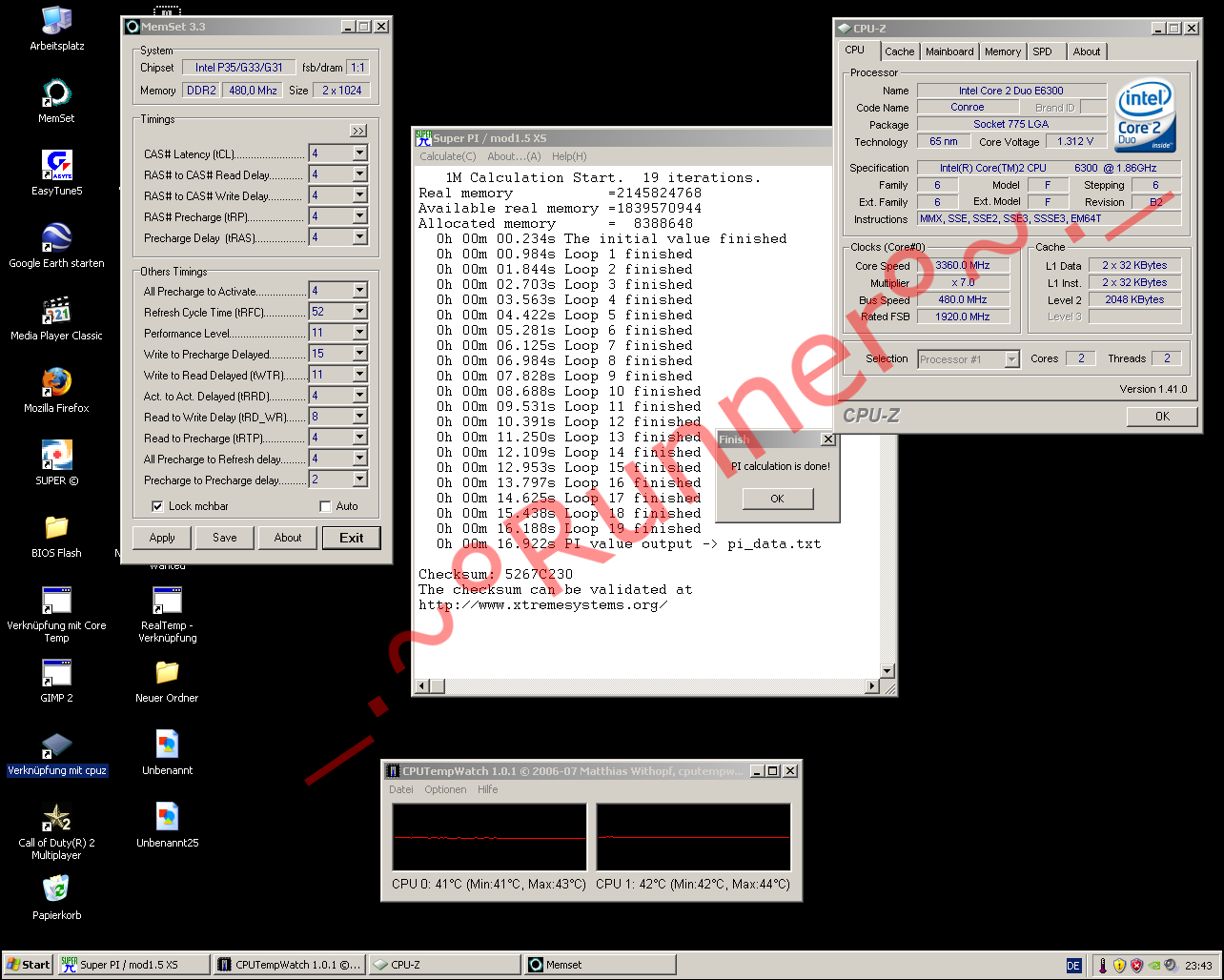The image size is (1224, 980).
Task: Click OK in the Finish dialog
Action: (x=778, y=499)
